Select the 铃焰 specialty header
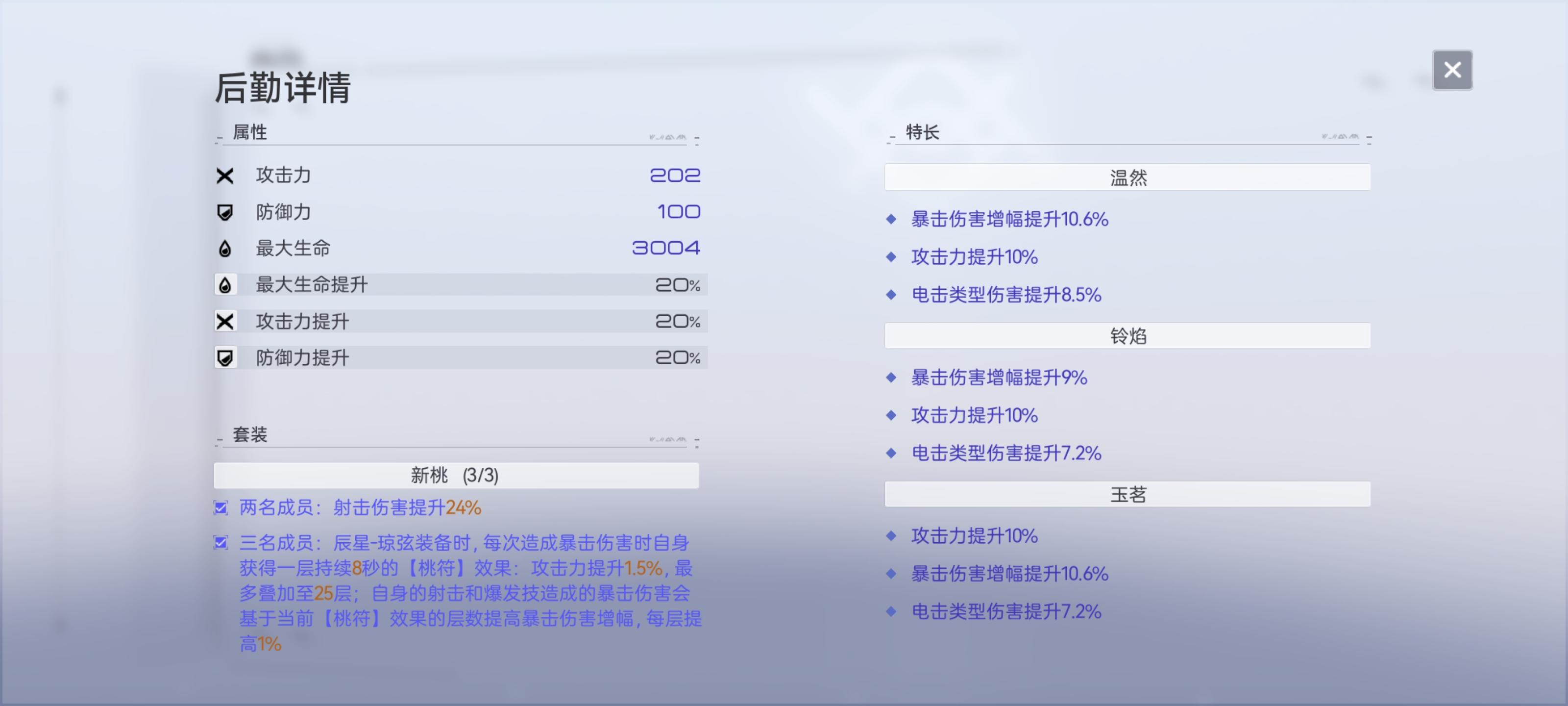Viewport: 1568px width, 706px height. click(x=1127, y=336)
